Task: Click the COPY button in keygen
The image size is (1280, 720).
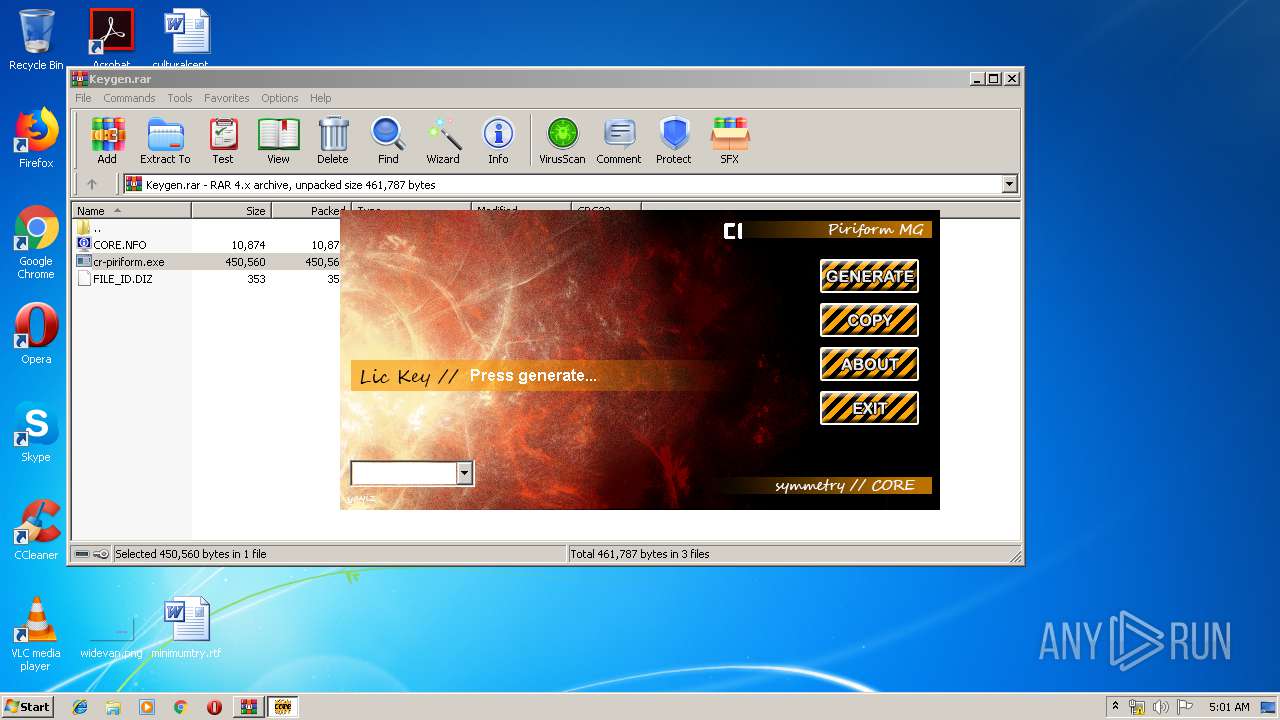Action: [869, 320]
